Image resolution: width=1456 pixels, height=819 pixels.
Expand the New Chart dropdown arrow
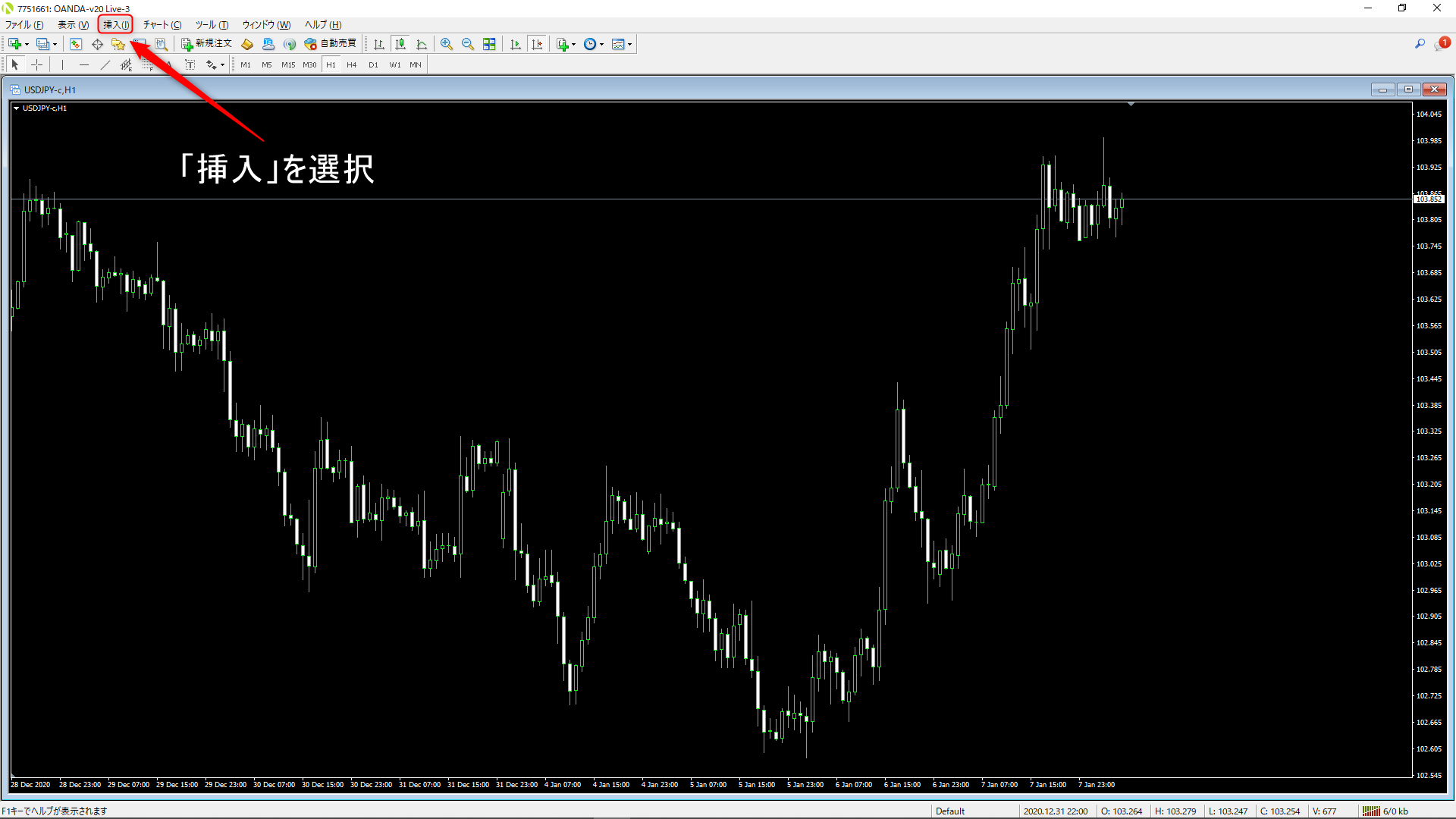click(27, 44)
